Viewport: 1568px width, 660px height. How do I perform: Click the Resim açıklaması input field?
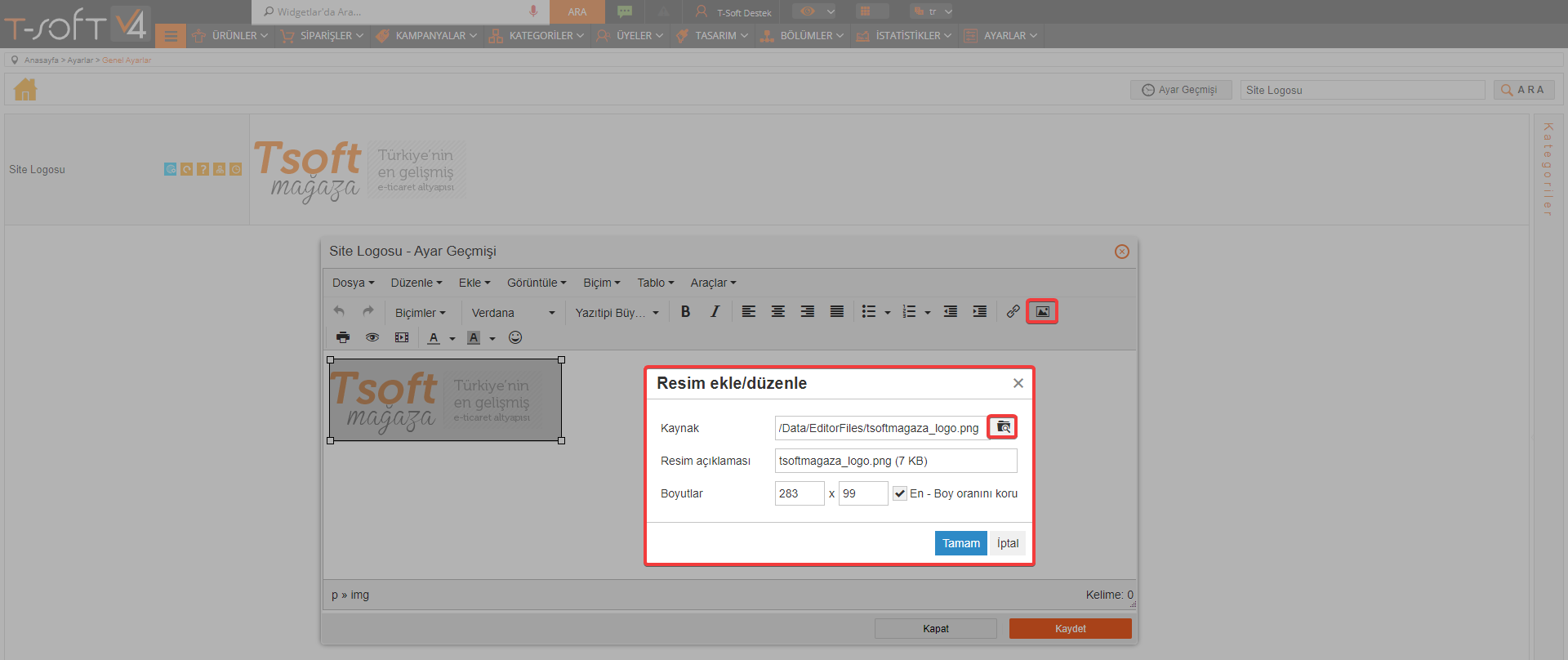click(896, 461)
